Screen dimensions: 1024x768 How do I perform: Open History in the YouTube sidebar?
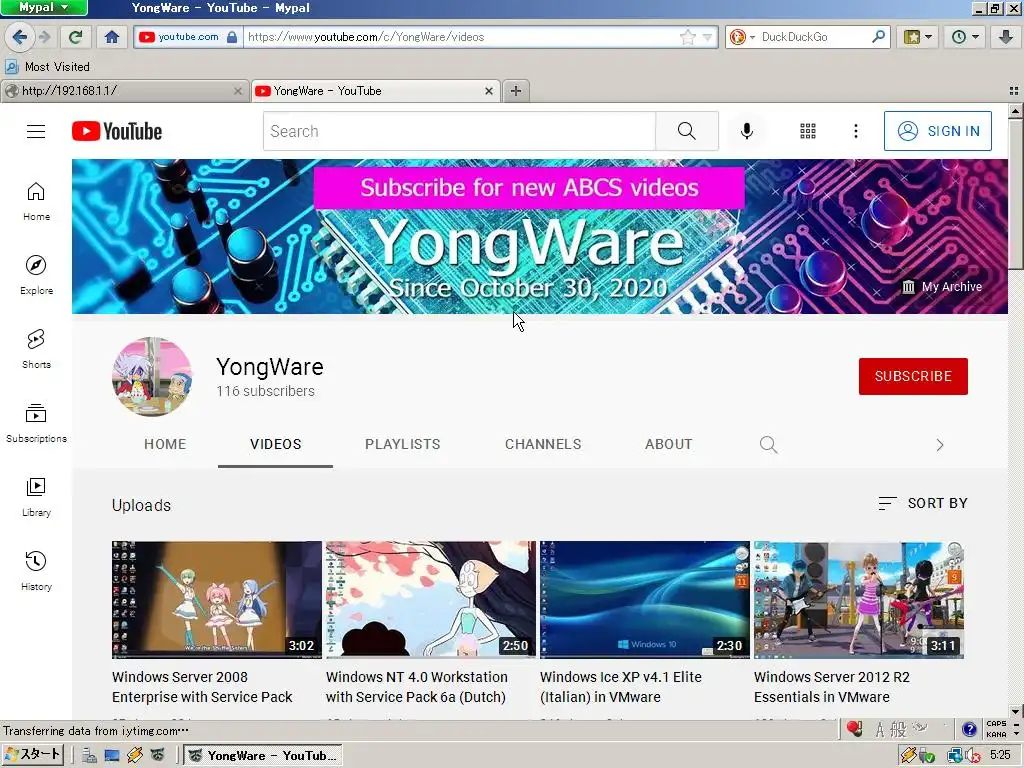[x=36, y=571]
